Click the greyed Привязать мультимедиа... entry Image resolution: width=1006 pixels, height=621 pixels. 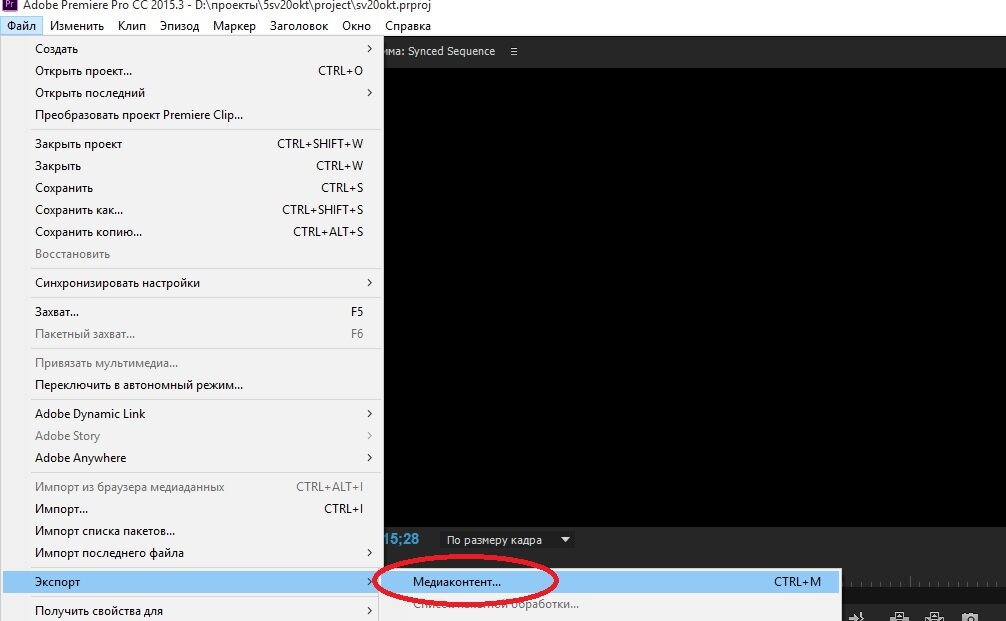pyautogui.click(x=192, y=363)
